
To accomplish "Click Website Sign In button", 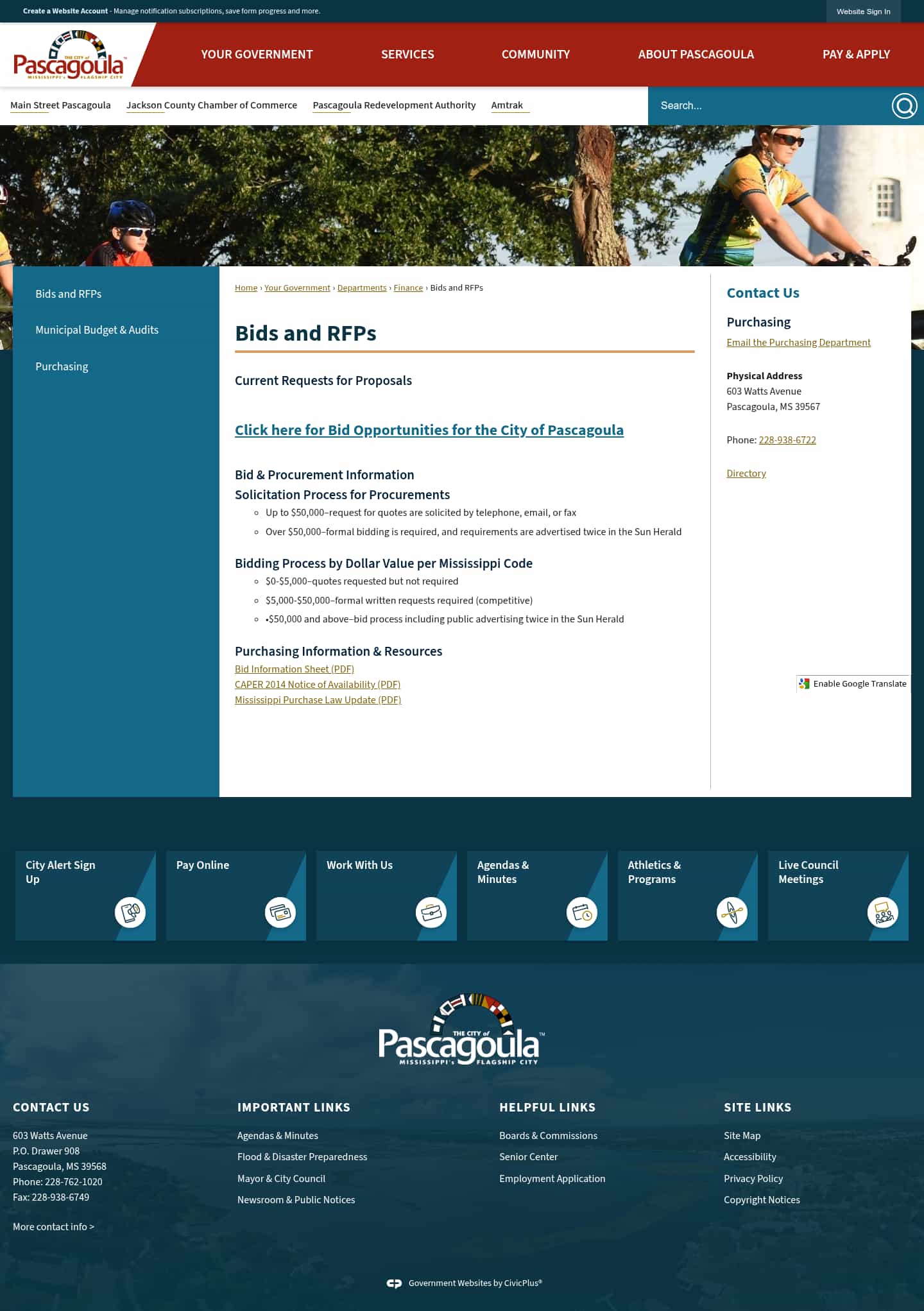I will pyautogui.click(x=863, y=12).
